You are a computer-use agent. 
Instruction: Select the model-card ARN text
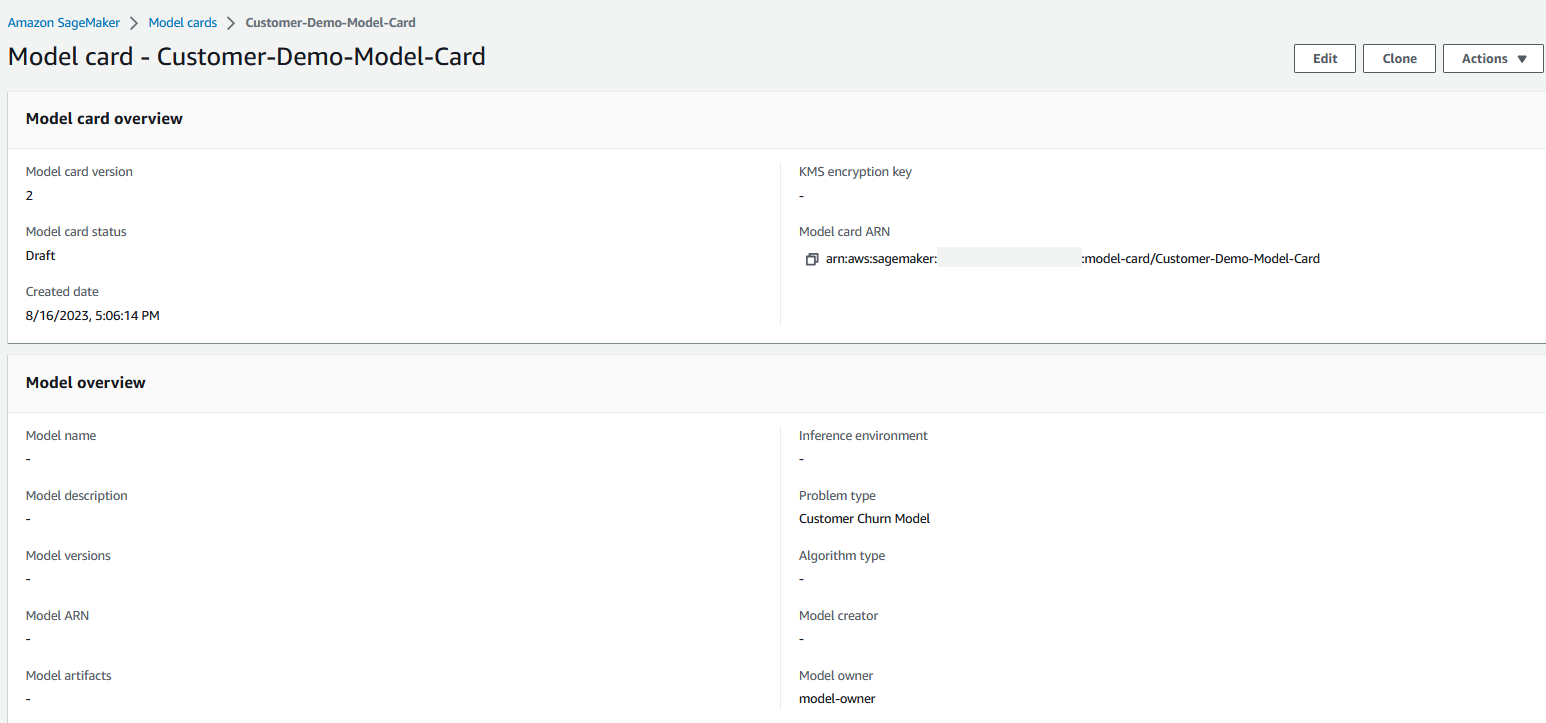1073,259
